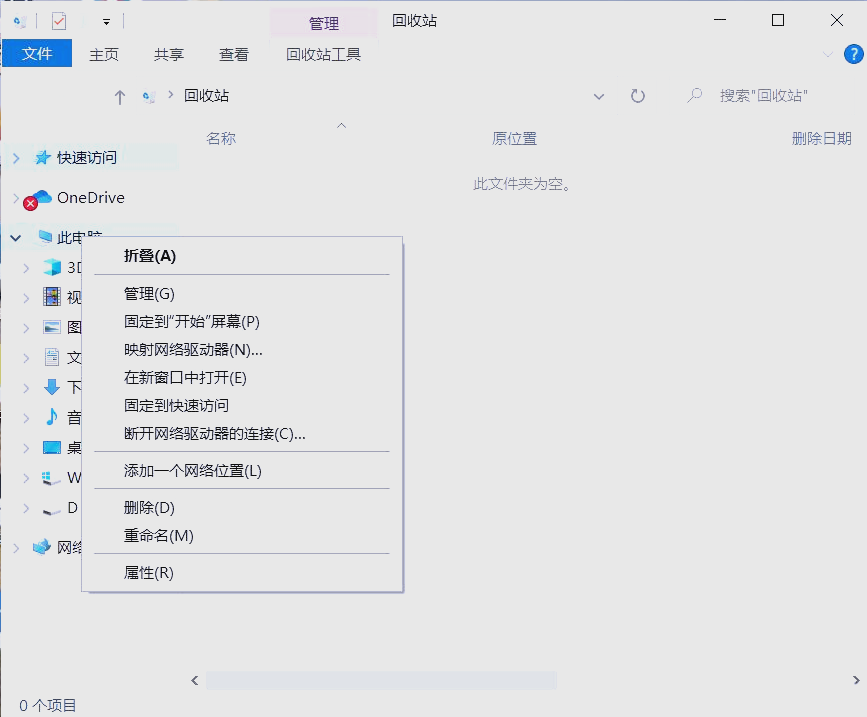Screen dimensions: 867x717
Task: Choose 在新窗口中打开(E) menu item
Action: click(x=242, y=378)
